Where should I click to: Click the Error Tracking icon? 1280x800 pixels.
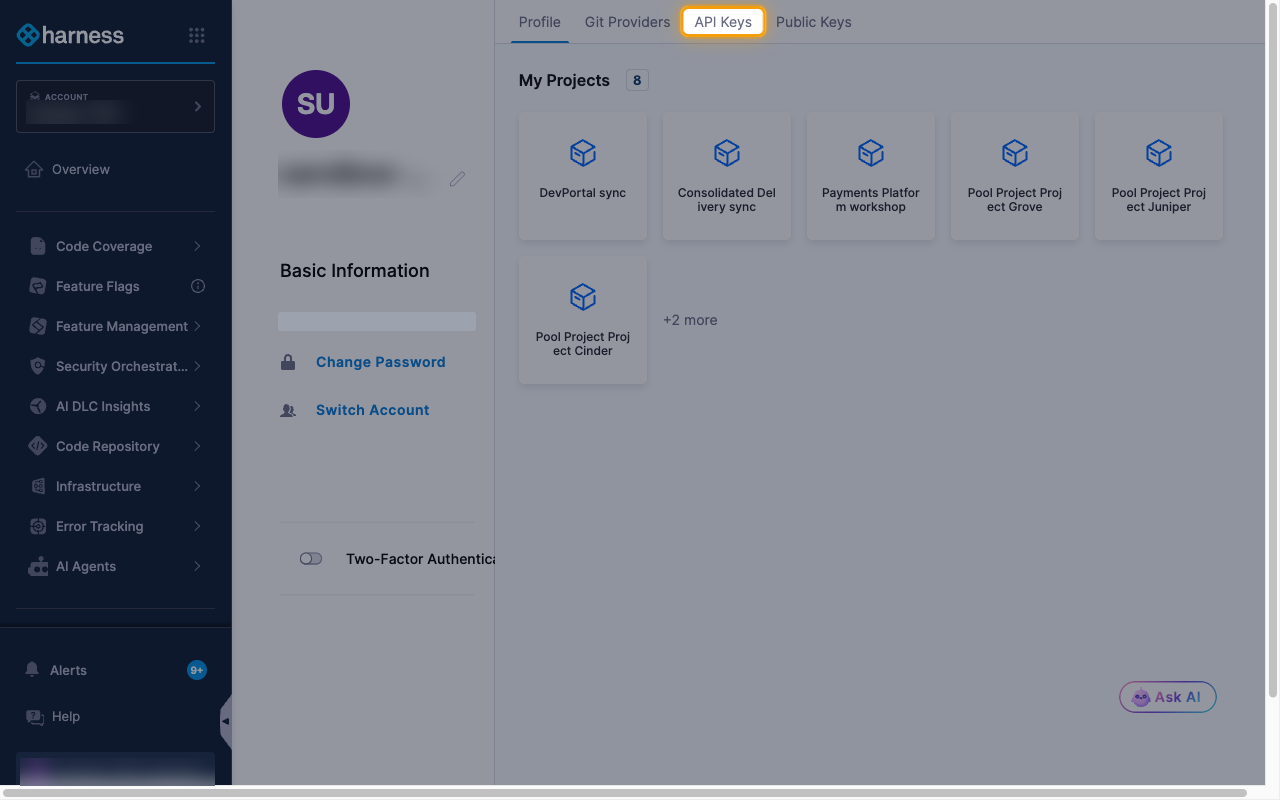point(38,526)
